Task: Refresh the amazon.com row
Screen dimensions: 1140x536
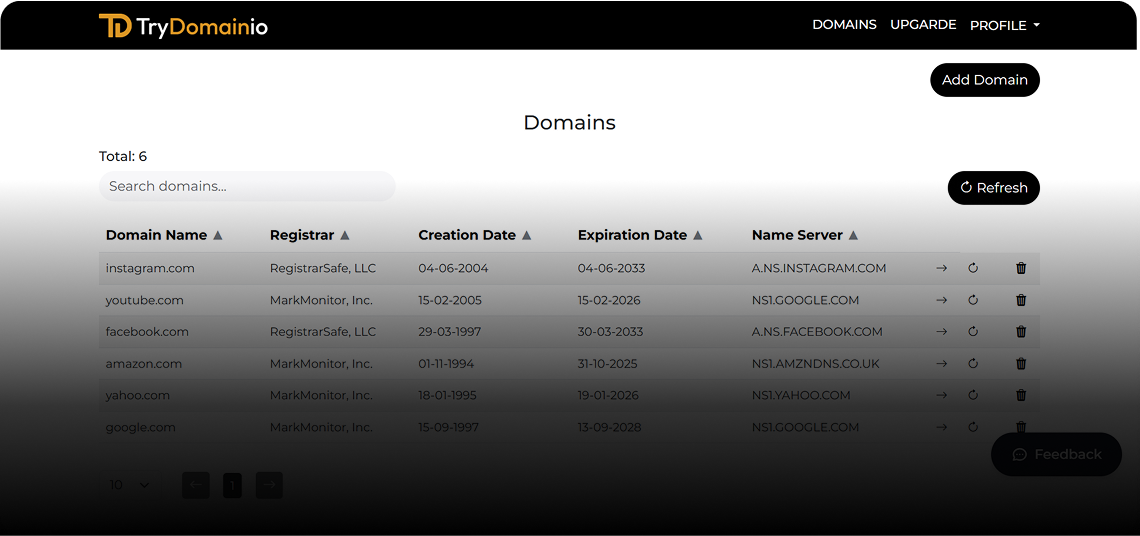Action: pyautogui.click(x=973, y=364)
